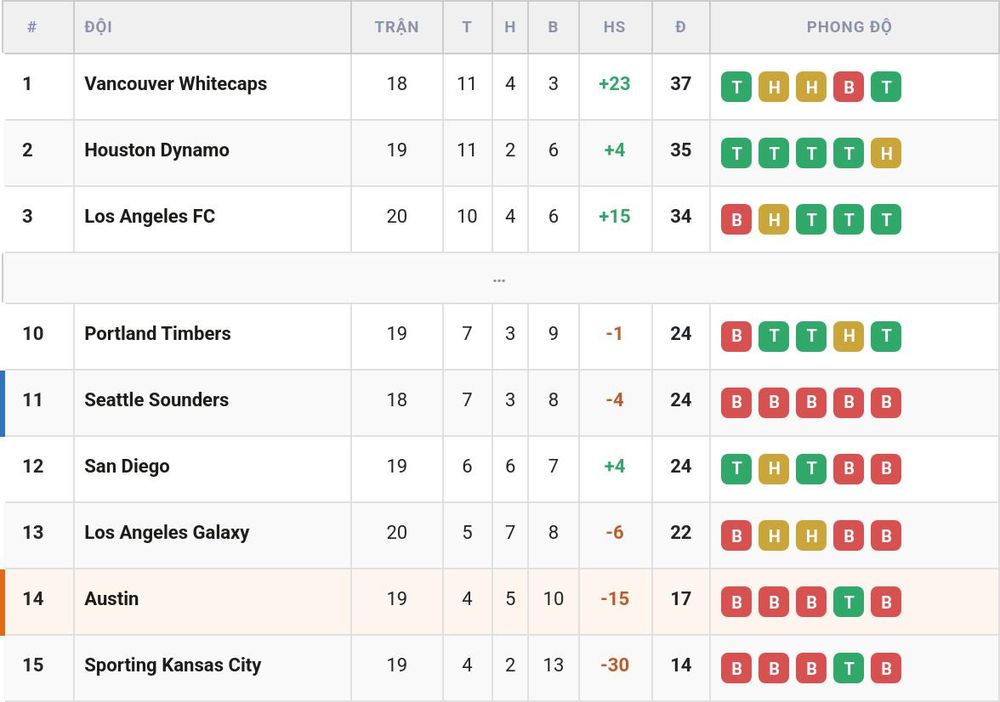Click the ĐỘI column header
Screen dimensions: 1000x702
[98, 27]
